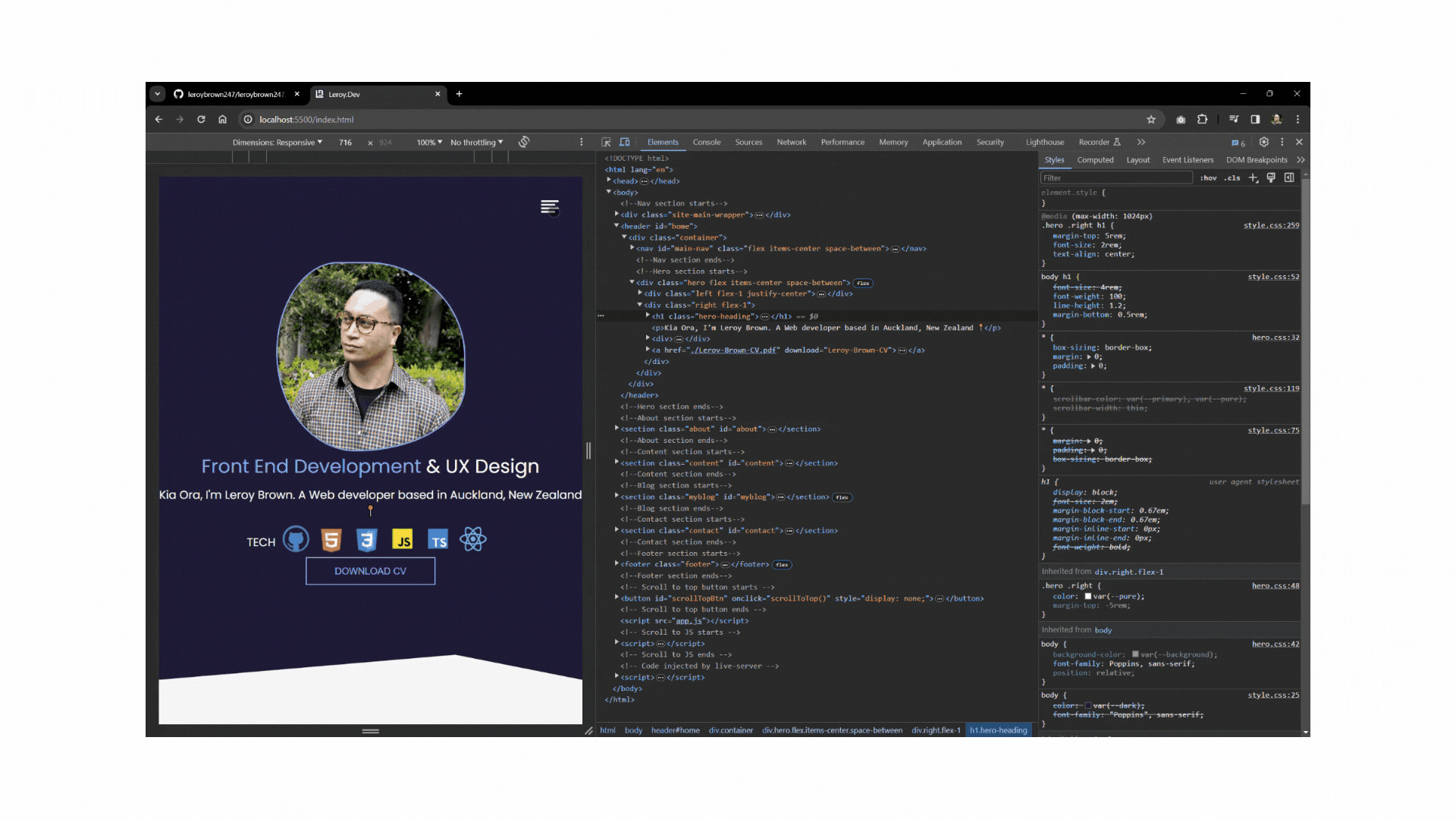
Task: Click the GitHub tech icon on the page
Action: point(296,539)
